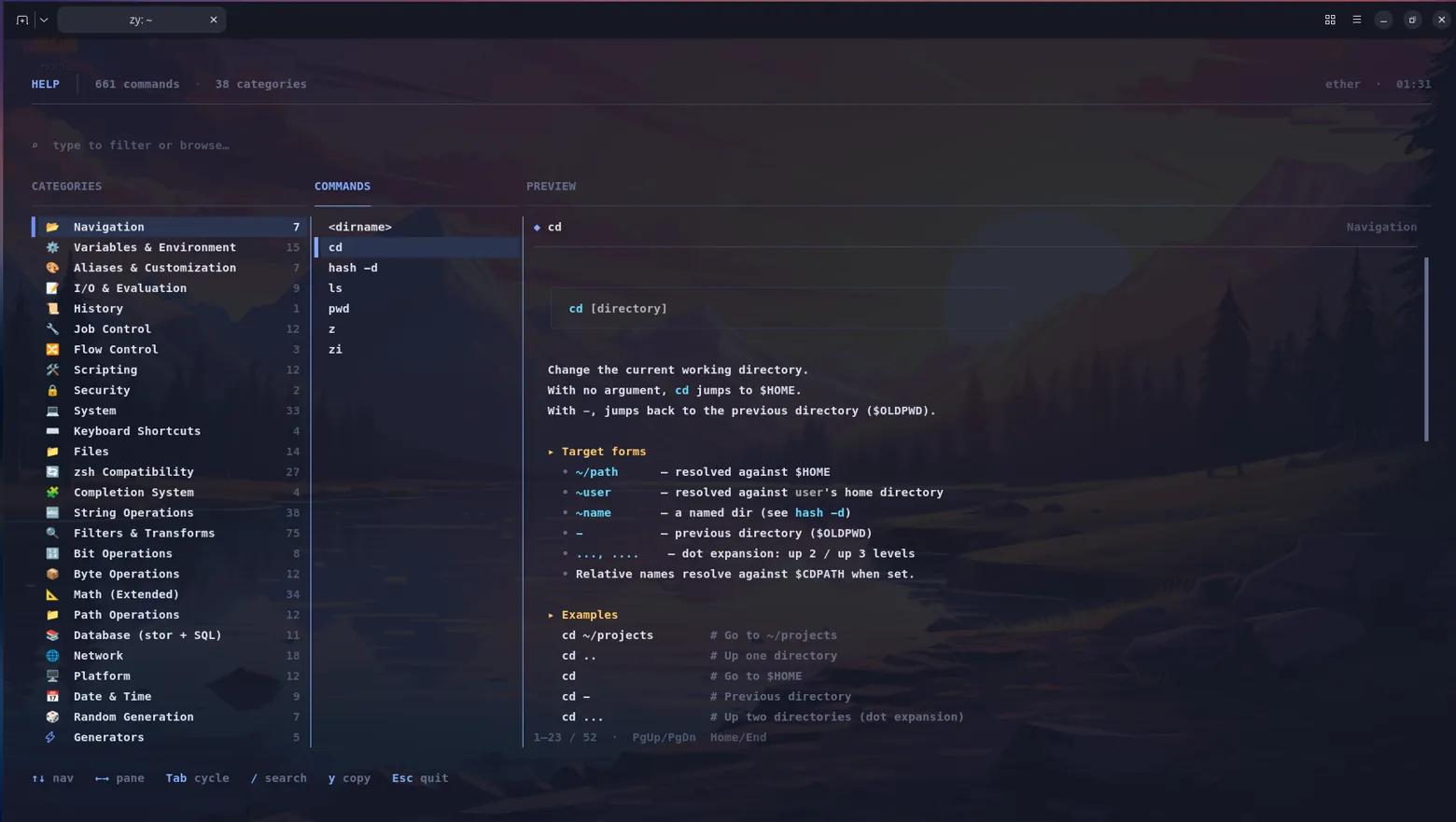1456x822 pixels.
Task: Click the '661 commands' counter
Action: point(137,84)
